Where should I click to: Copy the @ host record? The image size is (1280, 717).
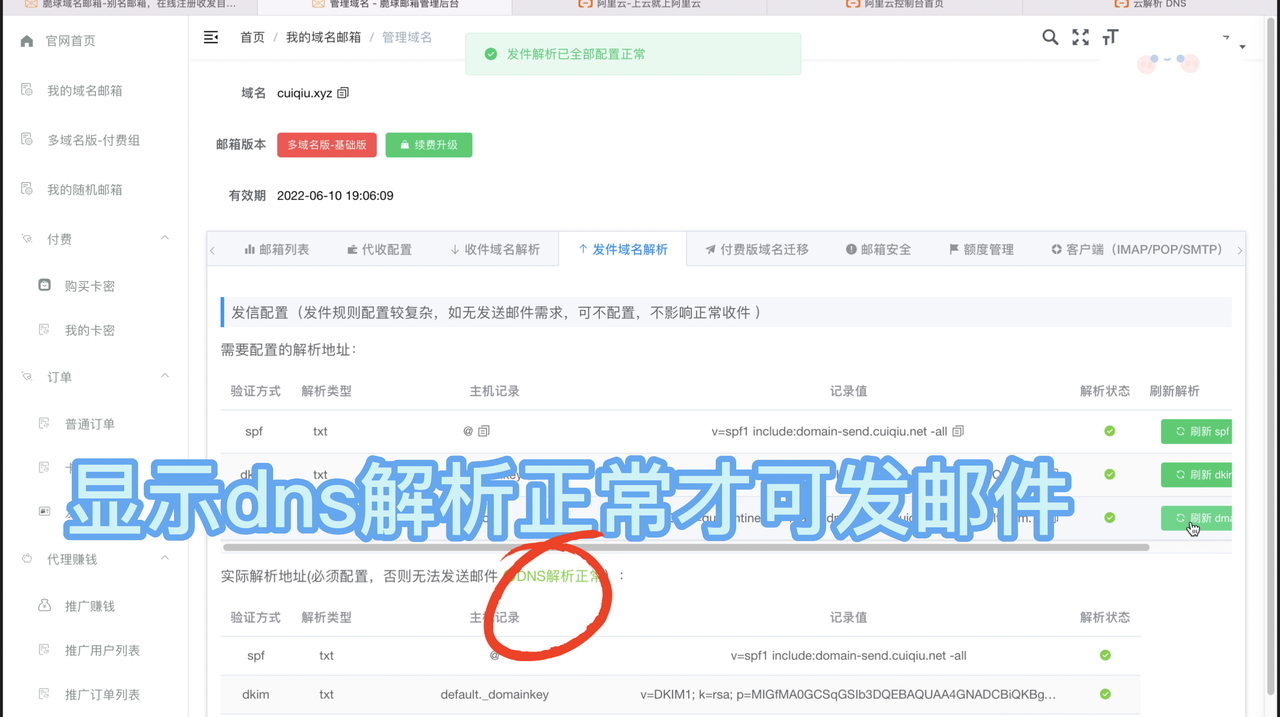pyautogui.click(x=484, y=432)
